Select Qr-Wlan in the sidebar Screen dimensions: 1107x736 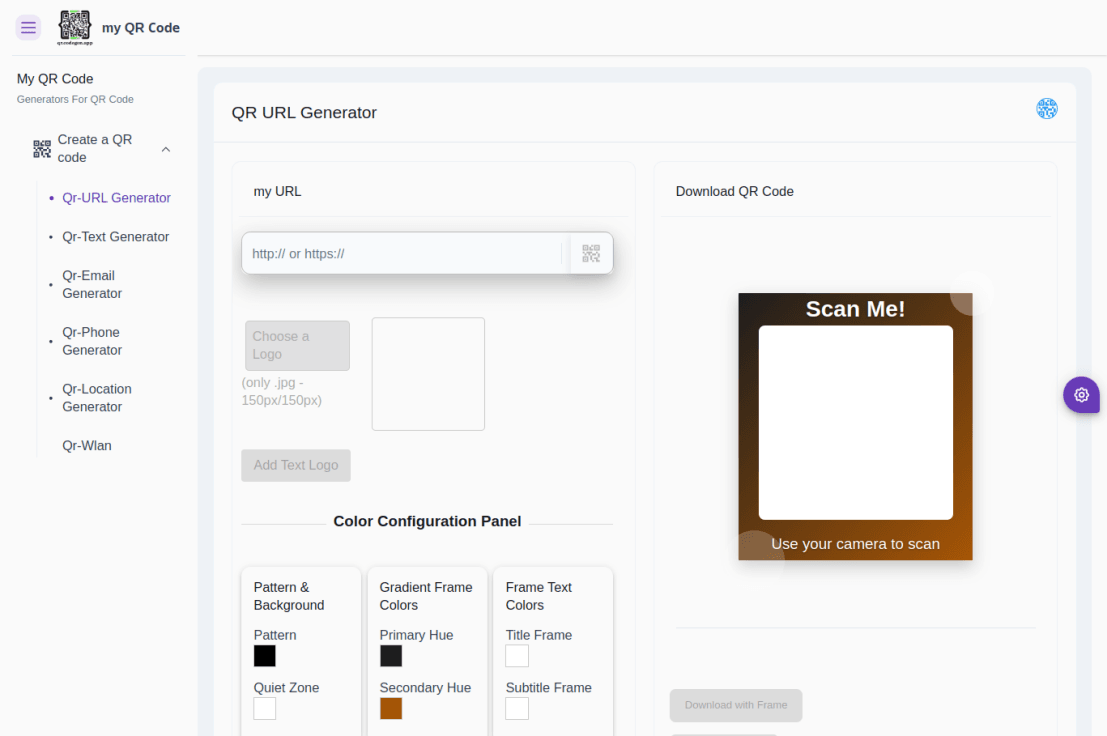point(87,445)
